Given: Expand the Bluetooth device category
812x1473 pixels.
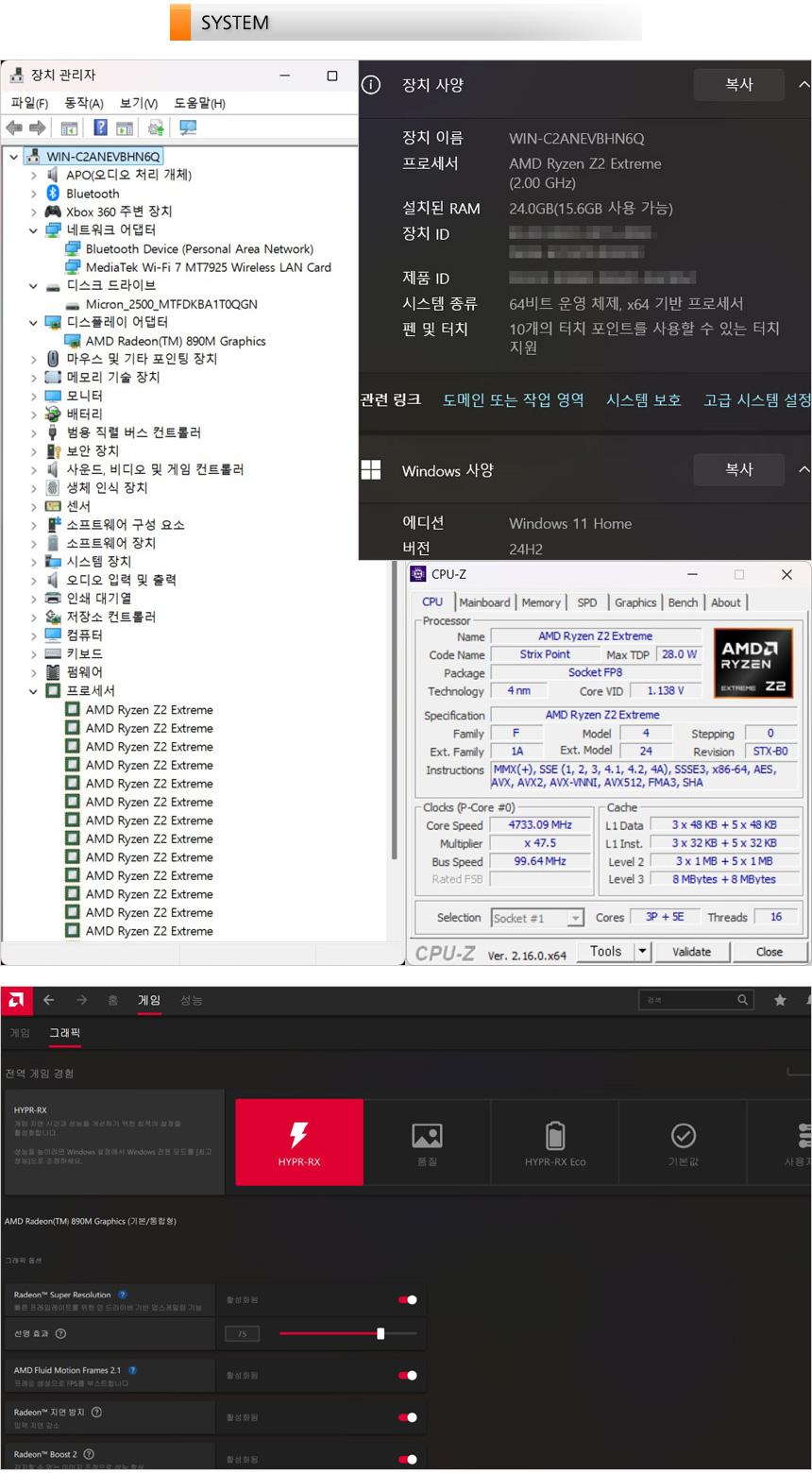Looking at the screenshot, I should click(x=34, y=194).
